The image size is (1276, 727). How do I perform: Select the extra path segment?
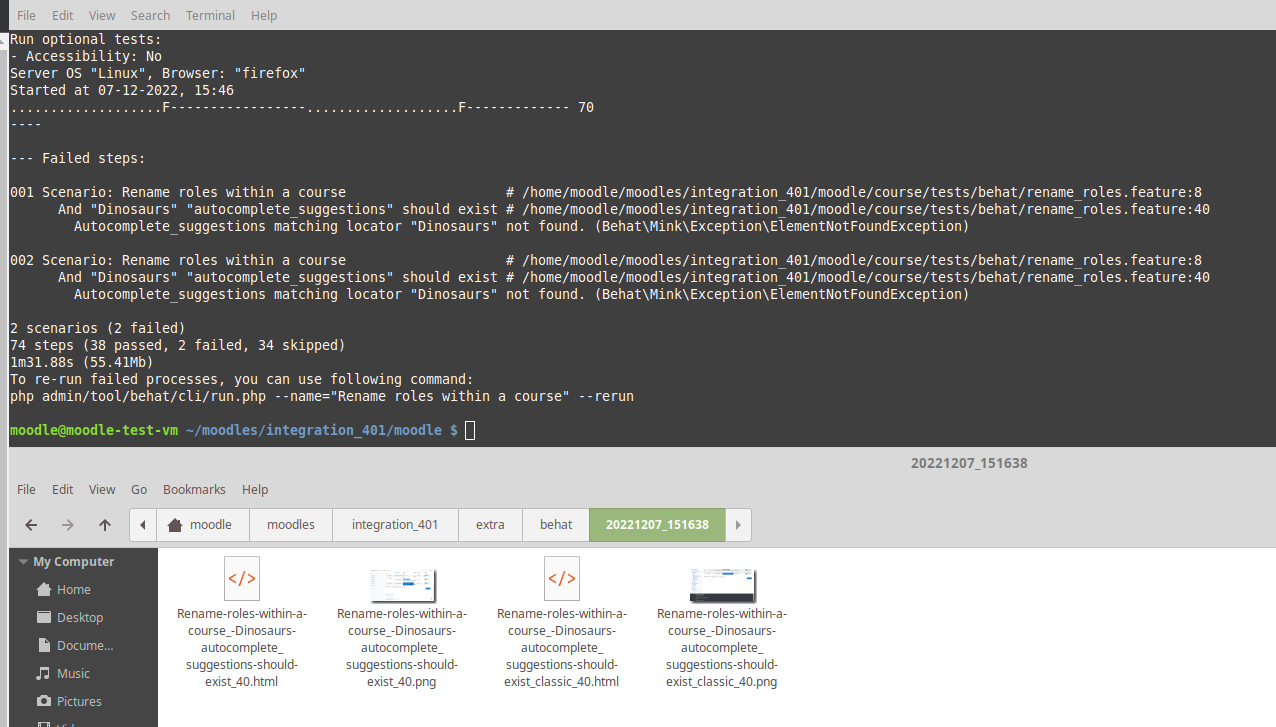pos(490,525)
